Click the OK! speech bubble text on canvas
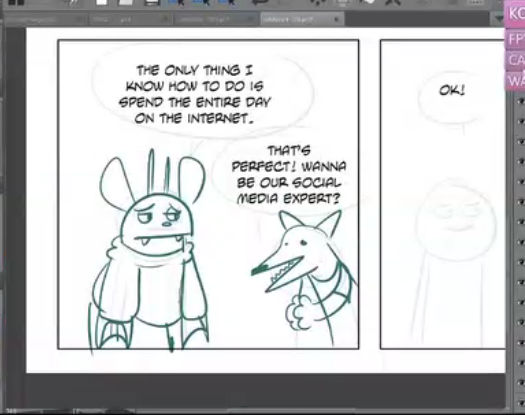Image resolution: width=525 pixels, height=415 pixels. click(x=452, y=90)
